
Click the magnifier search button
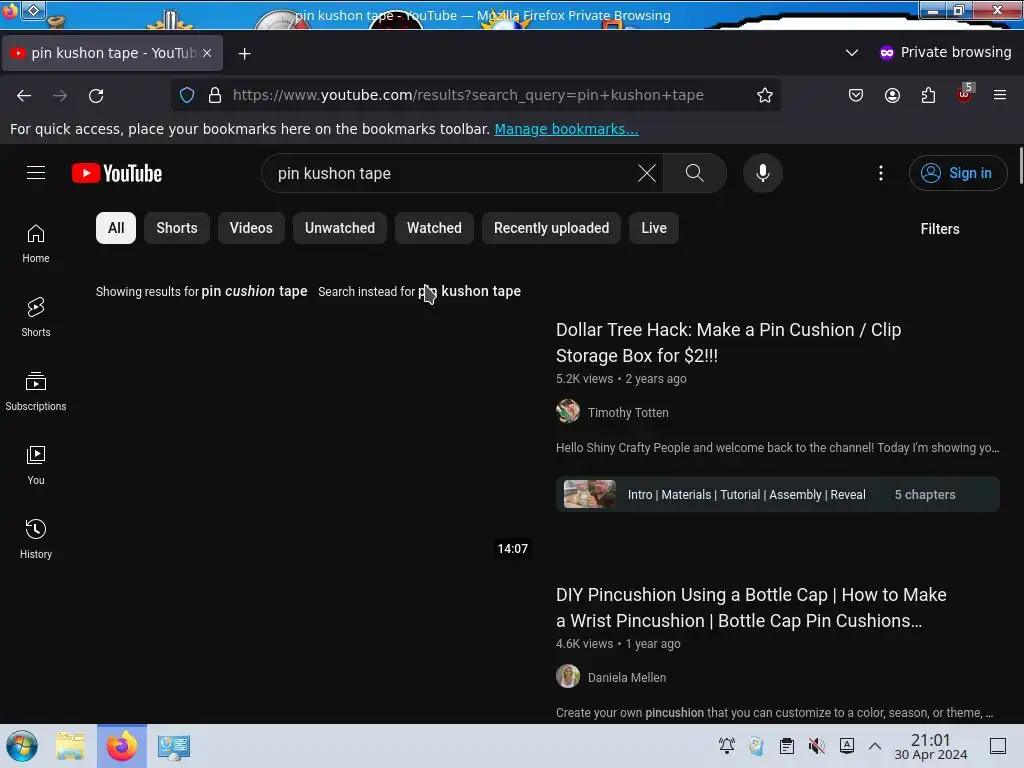click(x=695, y=173)
